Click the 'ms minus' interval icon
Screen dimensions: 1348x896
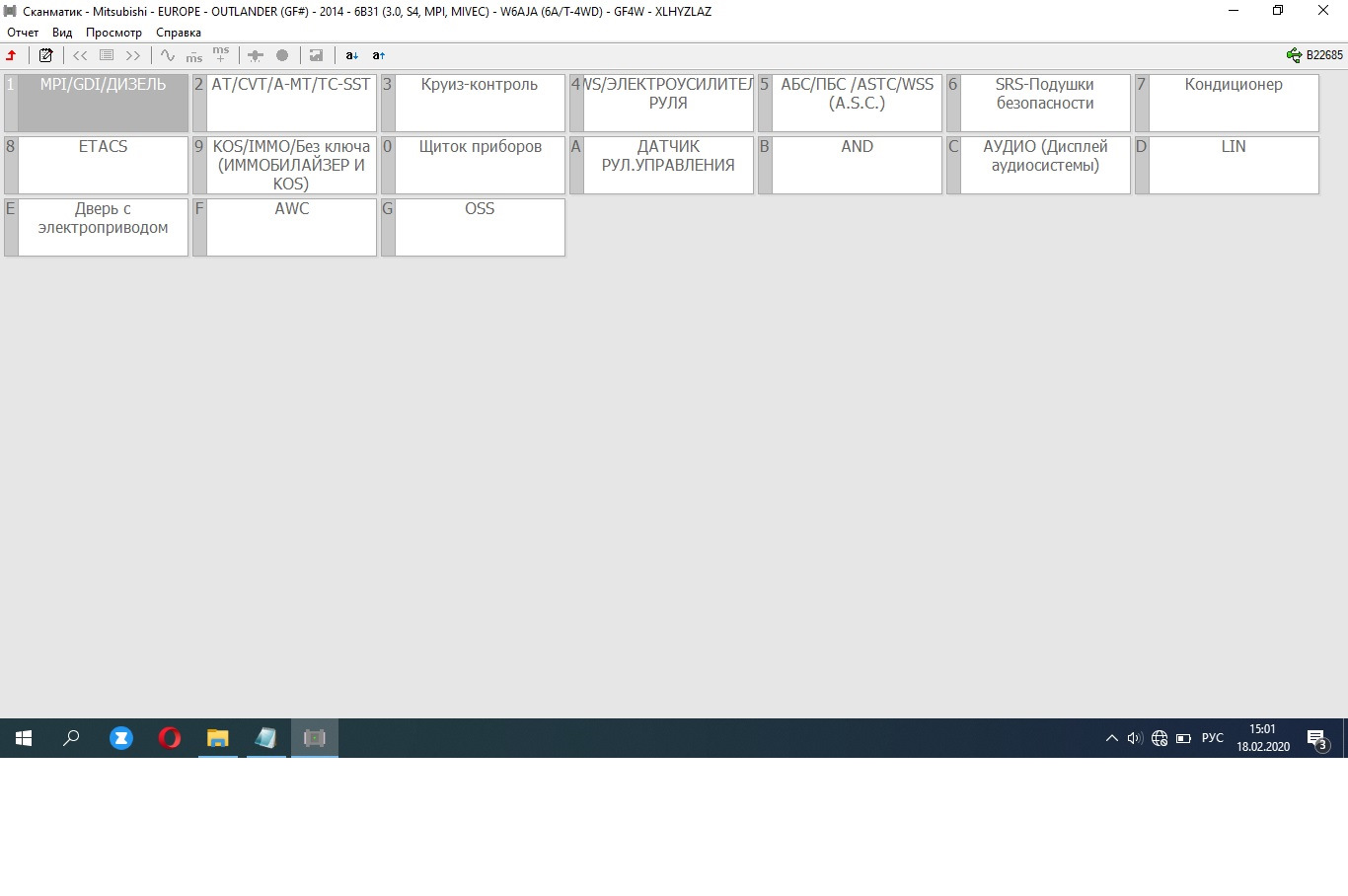194,56
